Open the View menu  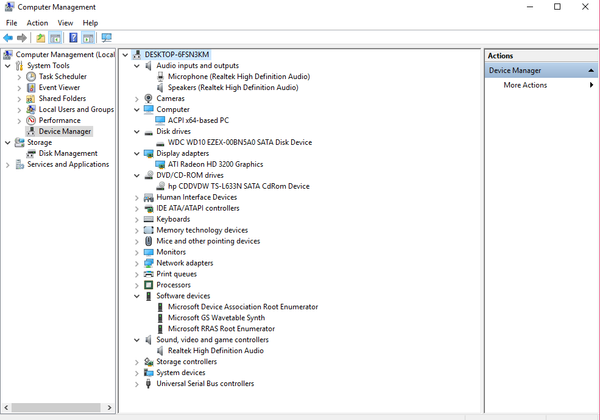(x=65, y=22)
